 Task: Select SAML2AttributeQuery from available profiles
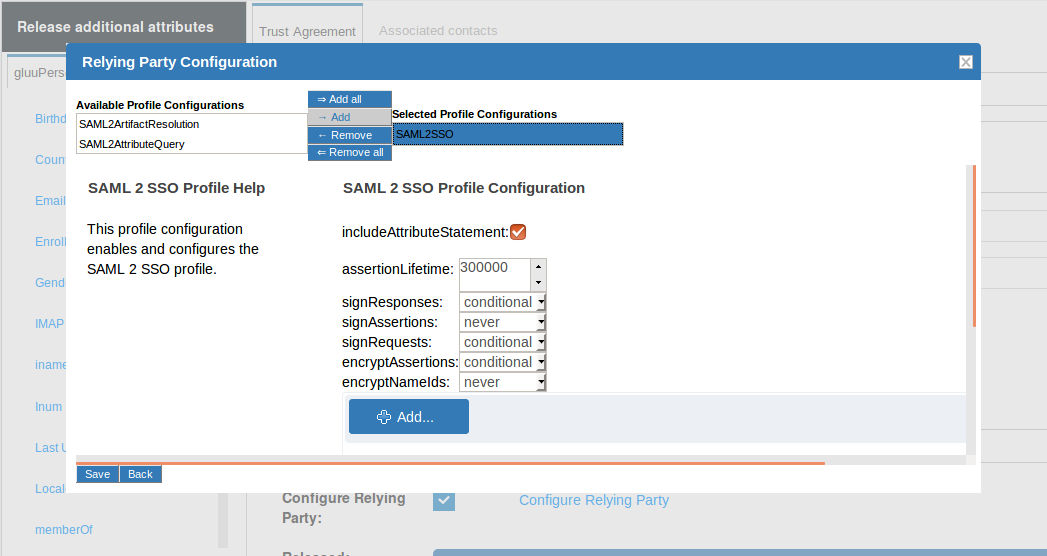tap(132, 144)
